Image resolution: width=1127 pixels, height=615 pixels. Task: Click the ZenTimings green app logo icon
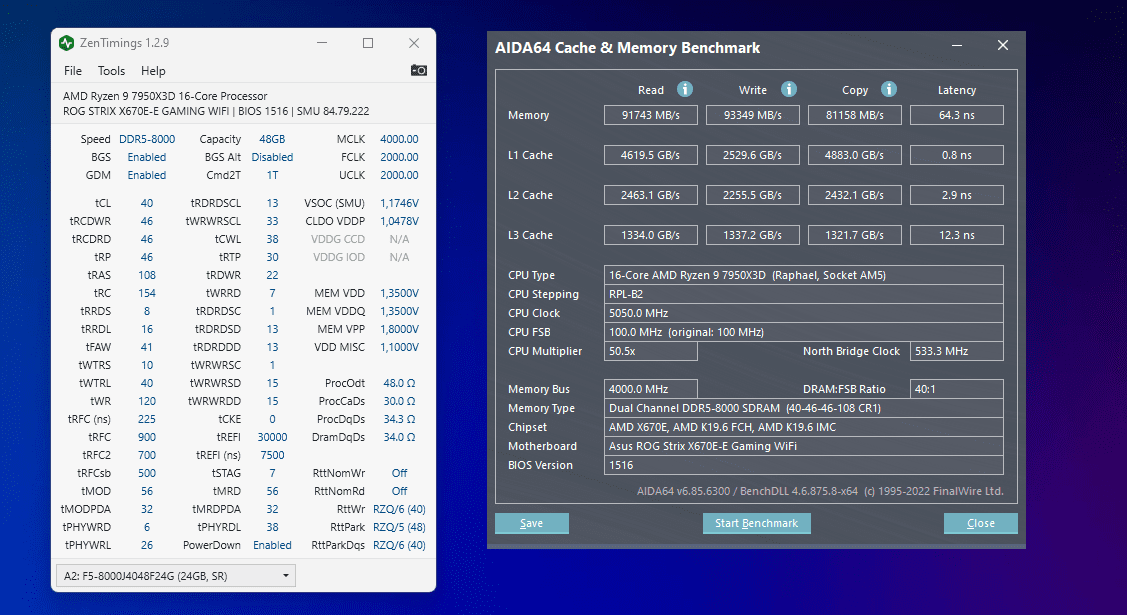pos(67,43)
